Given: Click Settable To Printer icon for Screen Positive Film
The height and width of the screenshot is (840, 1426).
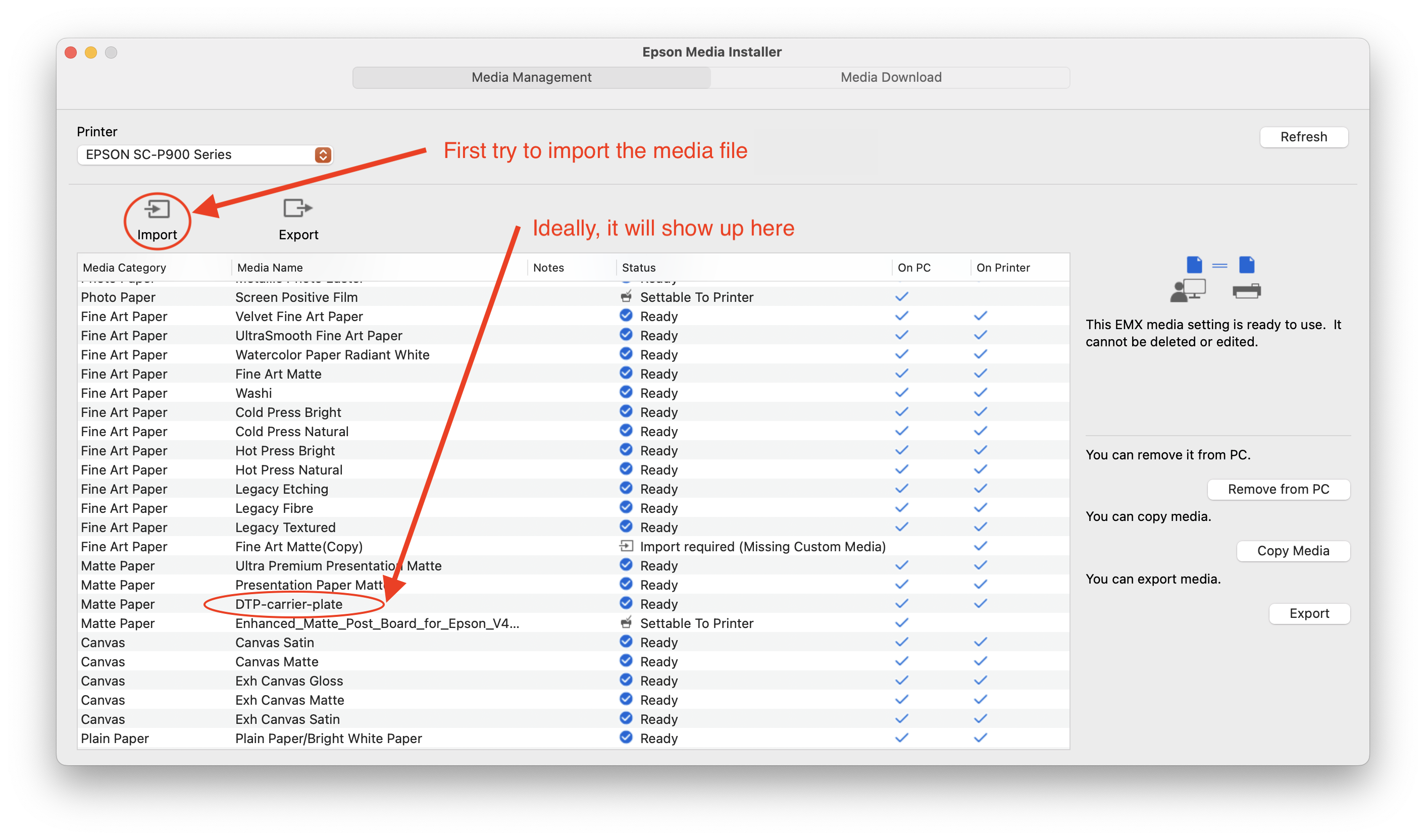Looking at the screenshot, I should coord(626,296).
